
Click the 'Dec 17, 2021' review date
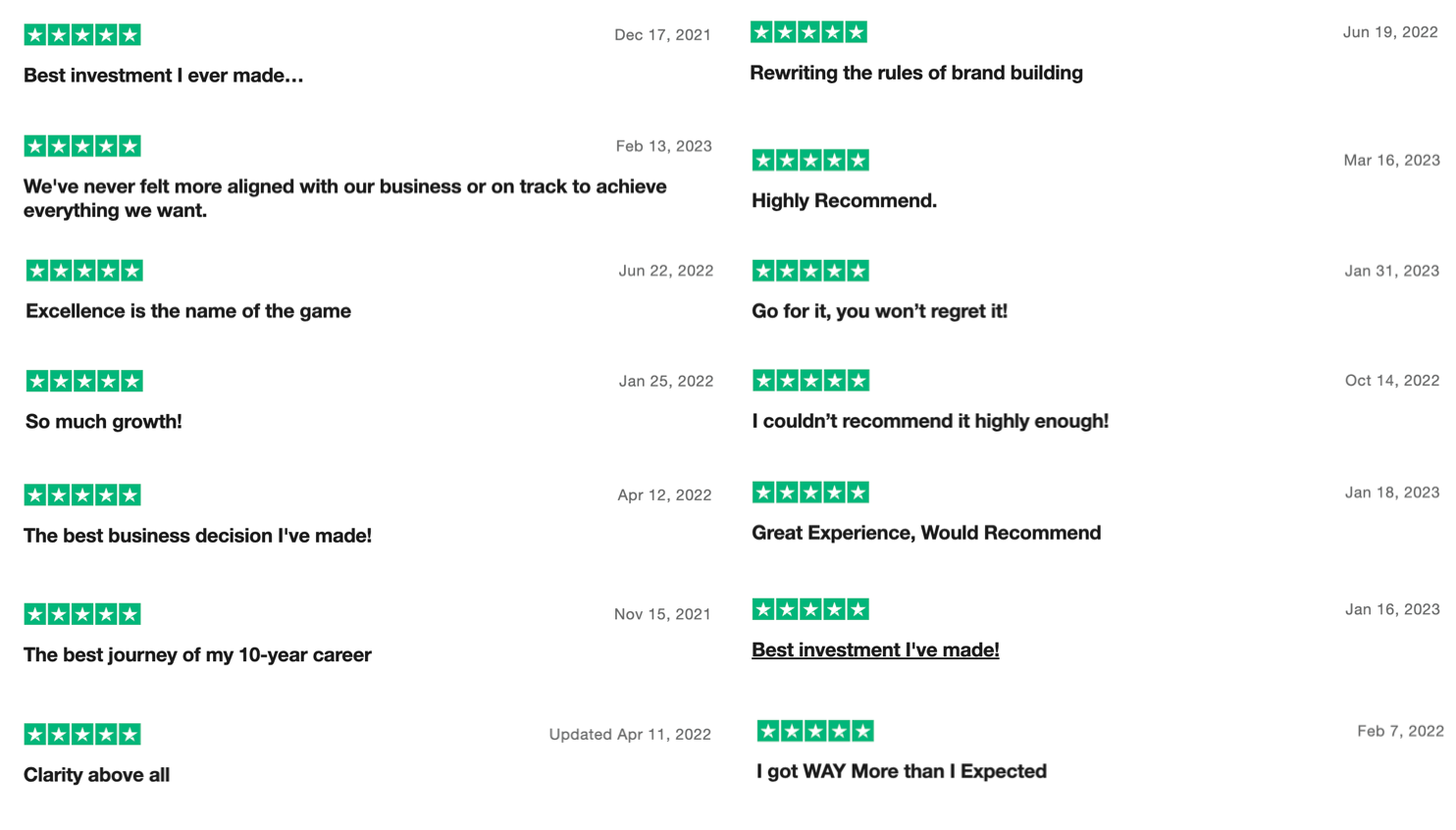662,35
